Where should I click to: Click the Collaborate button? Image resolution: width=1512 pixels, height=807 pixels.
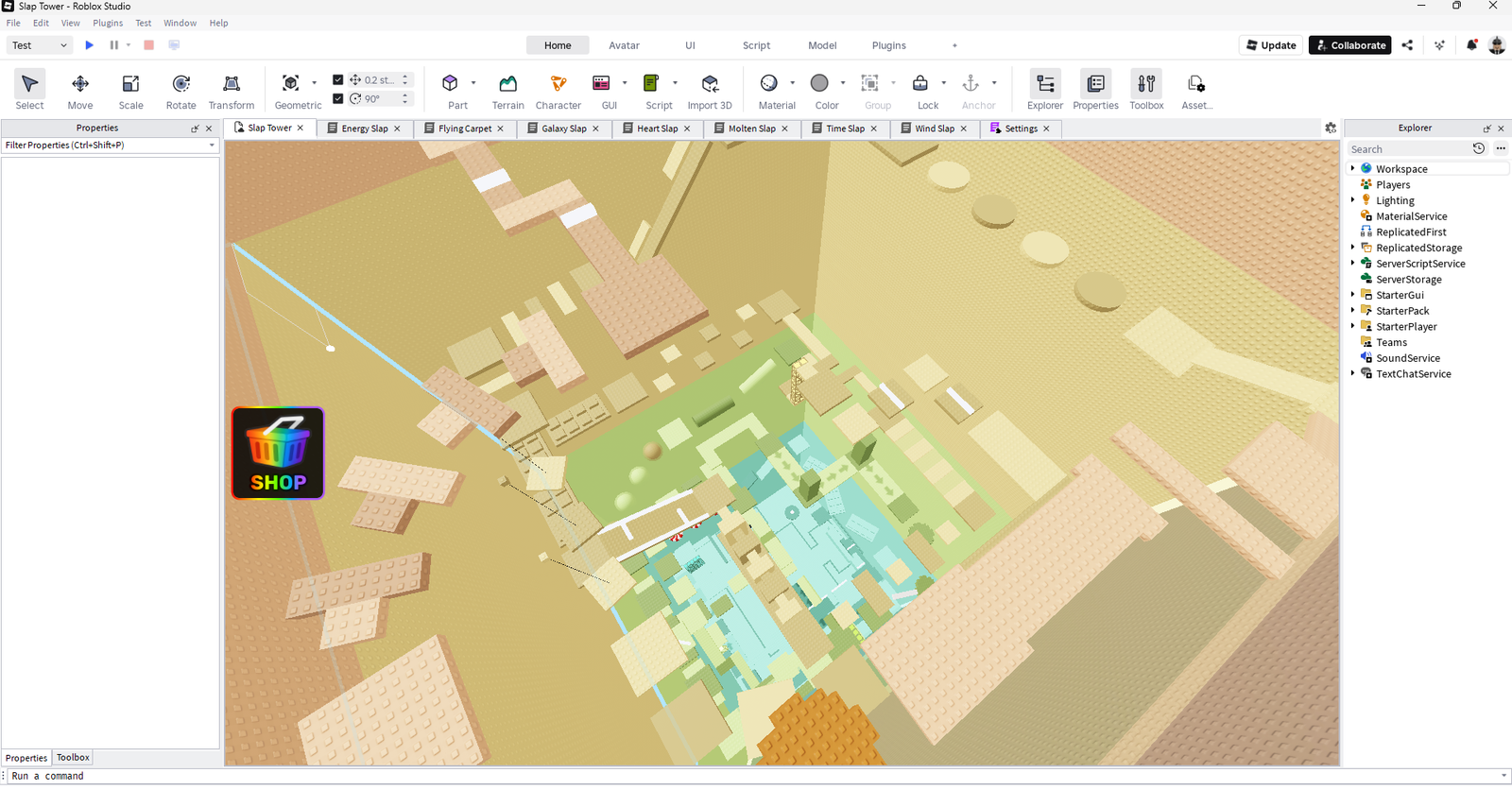(x=1349, y=45)
